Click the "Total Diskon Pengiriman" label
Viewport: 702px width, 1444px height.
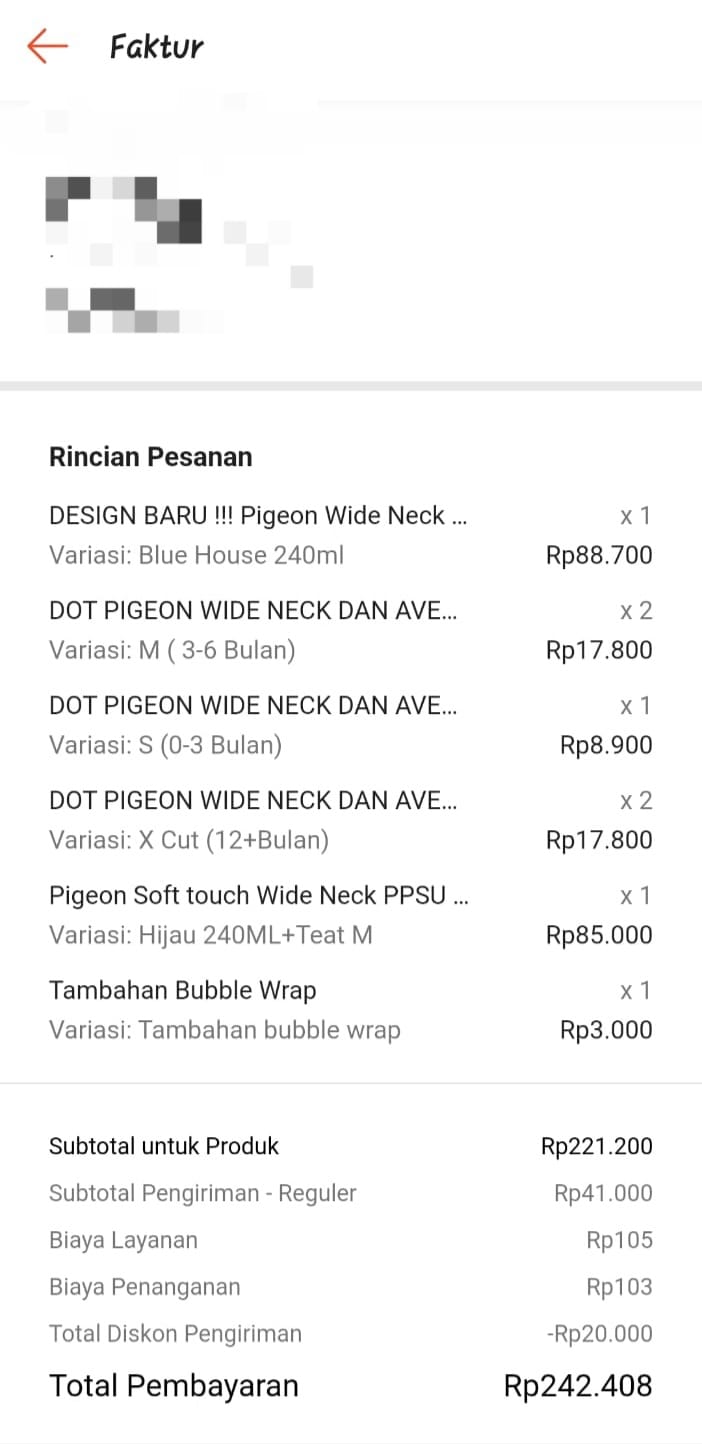pos(175,1333)
